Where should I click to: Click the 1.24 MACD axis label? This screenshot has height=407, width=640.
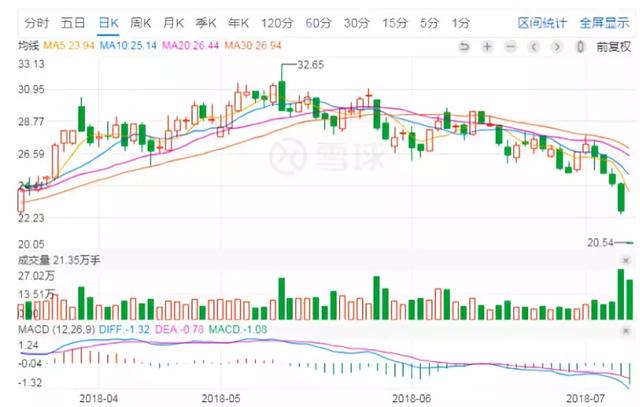(x=28, y=345)
